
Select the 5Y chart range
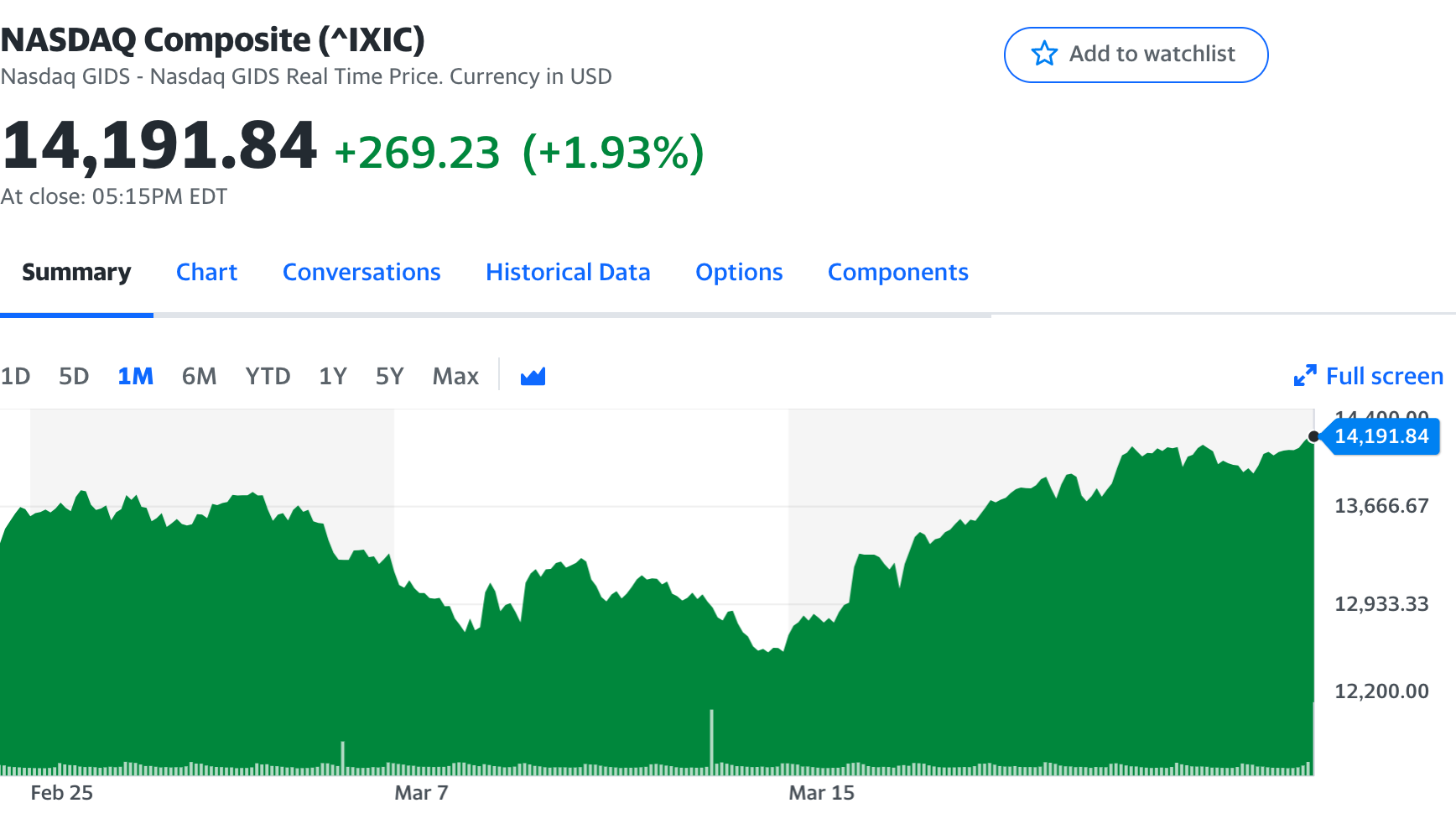click(x=389, y=376)
